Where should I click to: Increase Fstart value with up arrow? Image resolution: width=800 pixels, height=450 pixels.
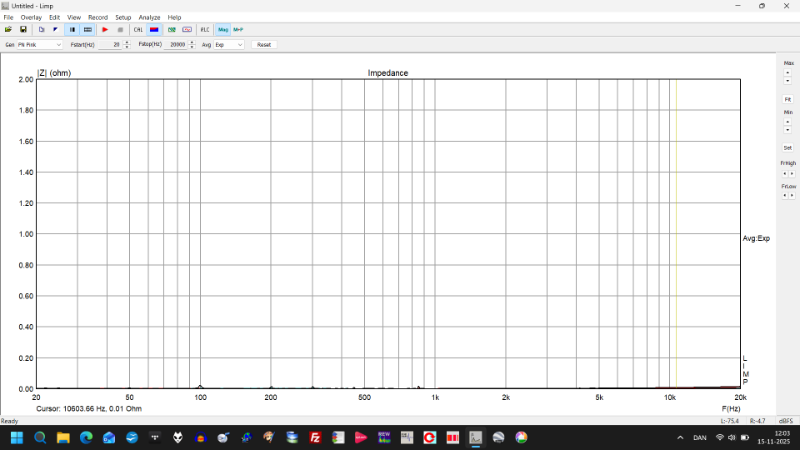[x=127, y=43]
